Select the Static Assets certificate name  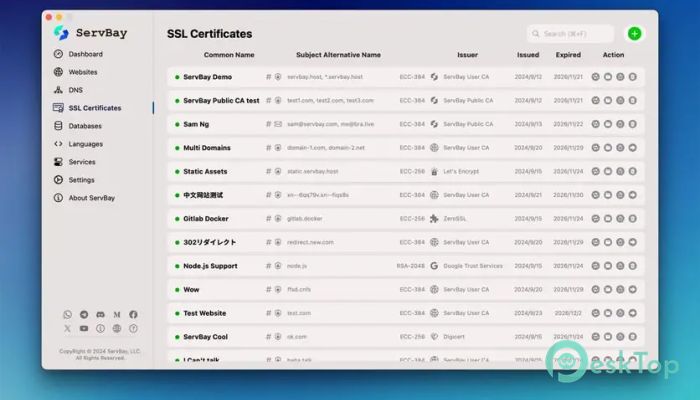(x=205, y=171)
